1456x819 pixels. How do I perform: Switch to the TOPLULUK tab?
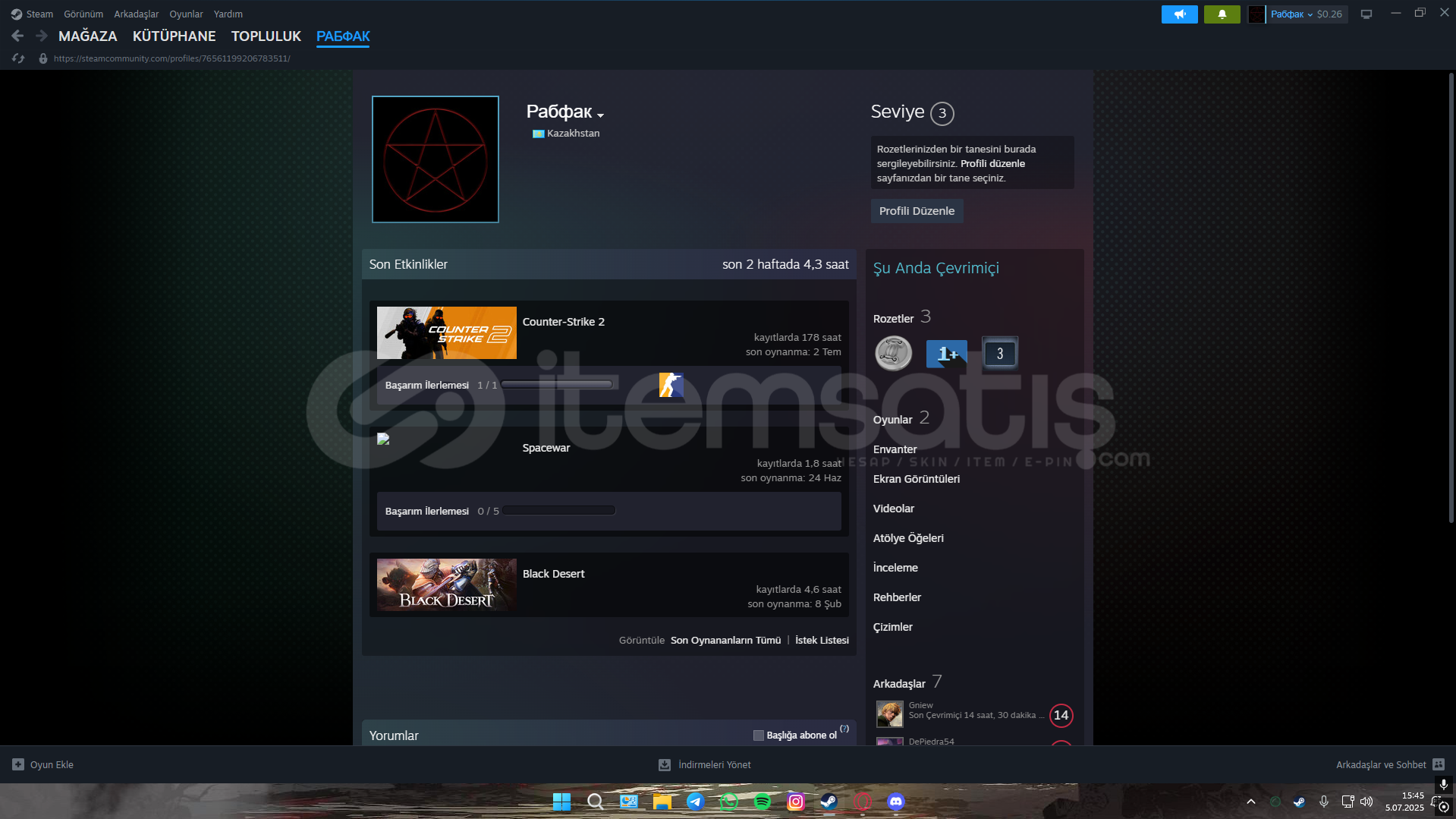point(266,36)
